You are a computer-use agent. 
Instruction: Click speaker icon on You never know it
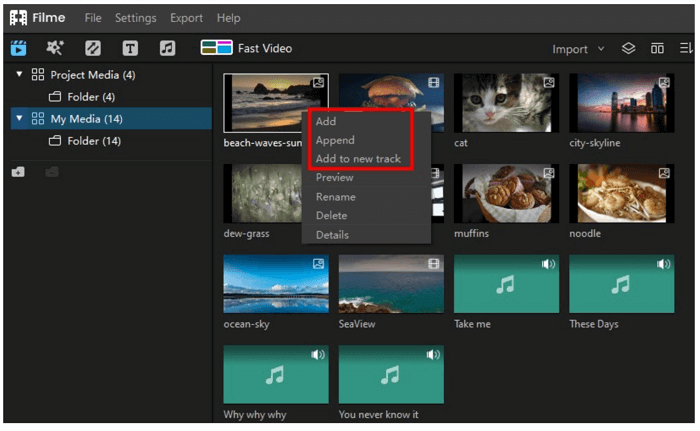(x=433, y=355)
